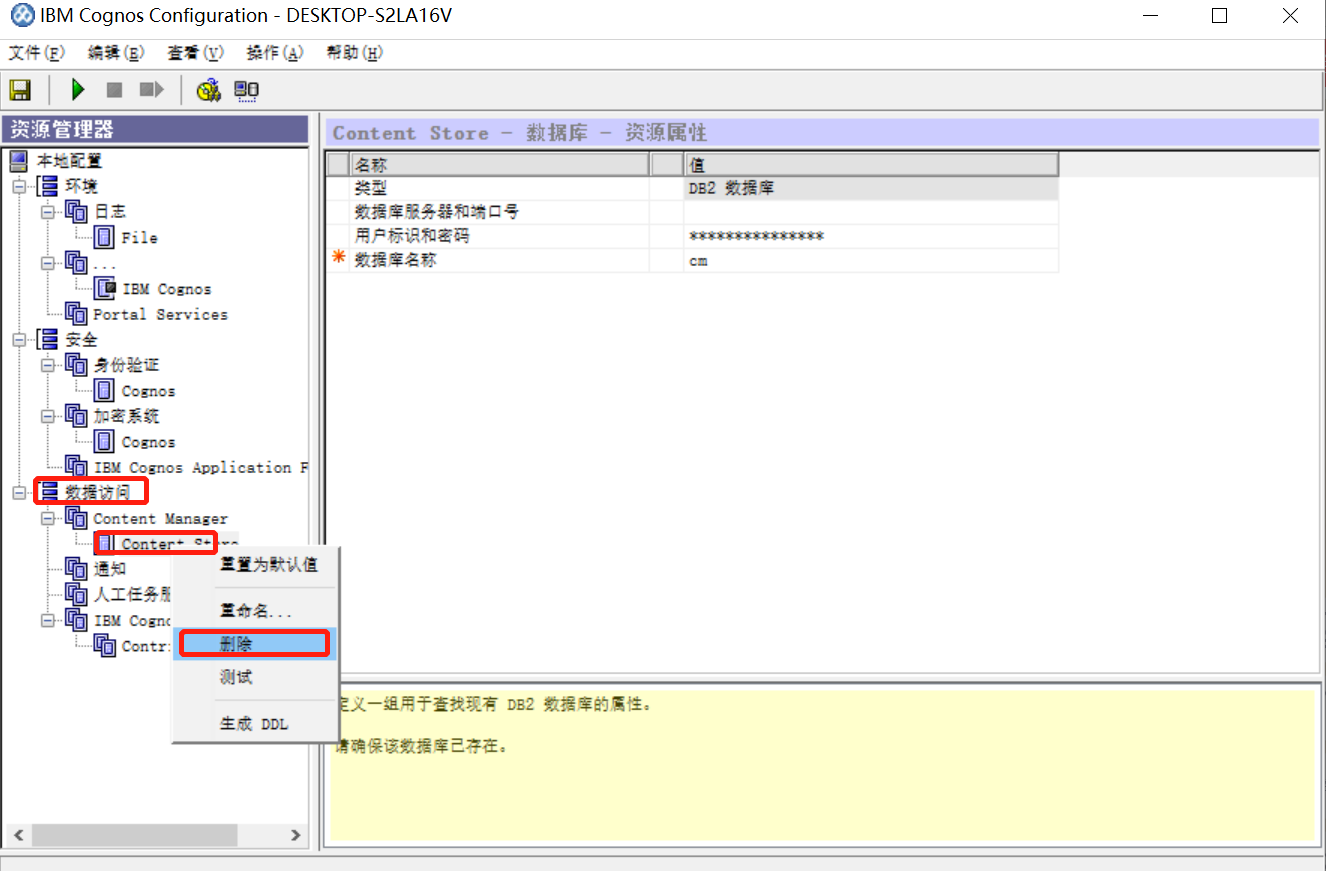
Task: Click the Restart service toolbar icon
Action: (x=151, y=90)
